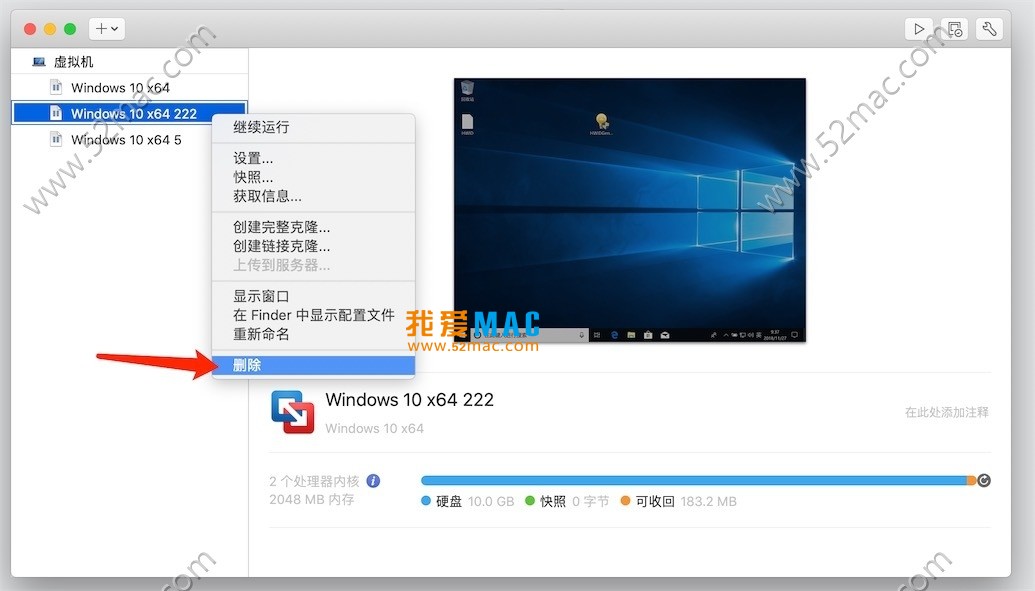Choose 在 Finder 中显示配置文件 menu item
Viewport: 1035px width, 591px height.
[314, 315]
